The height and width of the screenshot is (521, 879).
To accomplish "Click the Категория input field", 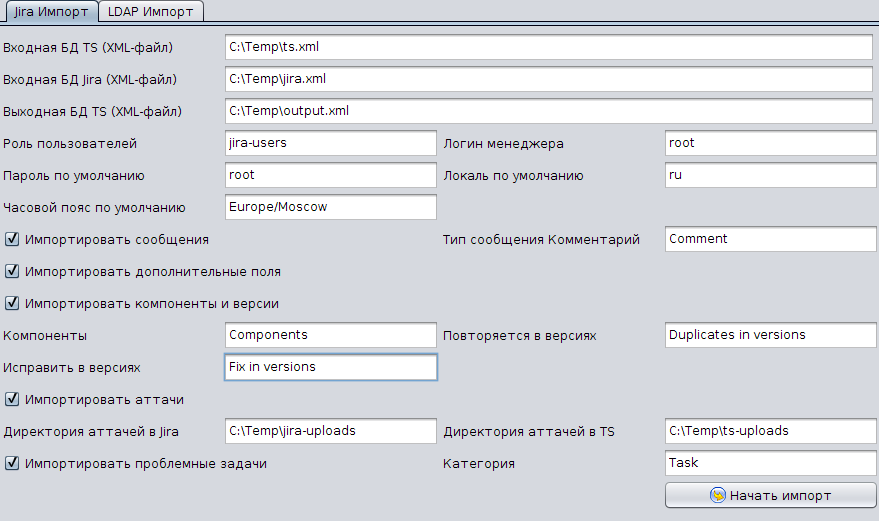I will tap(770, 463).
